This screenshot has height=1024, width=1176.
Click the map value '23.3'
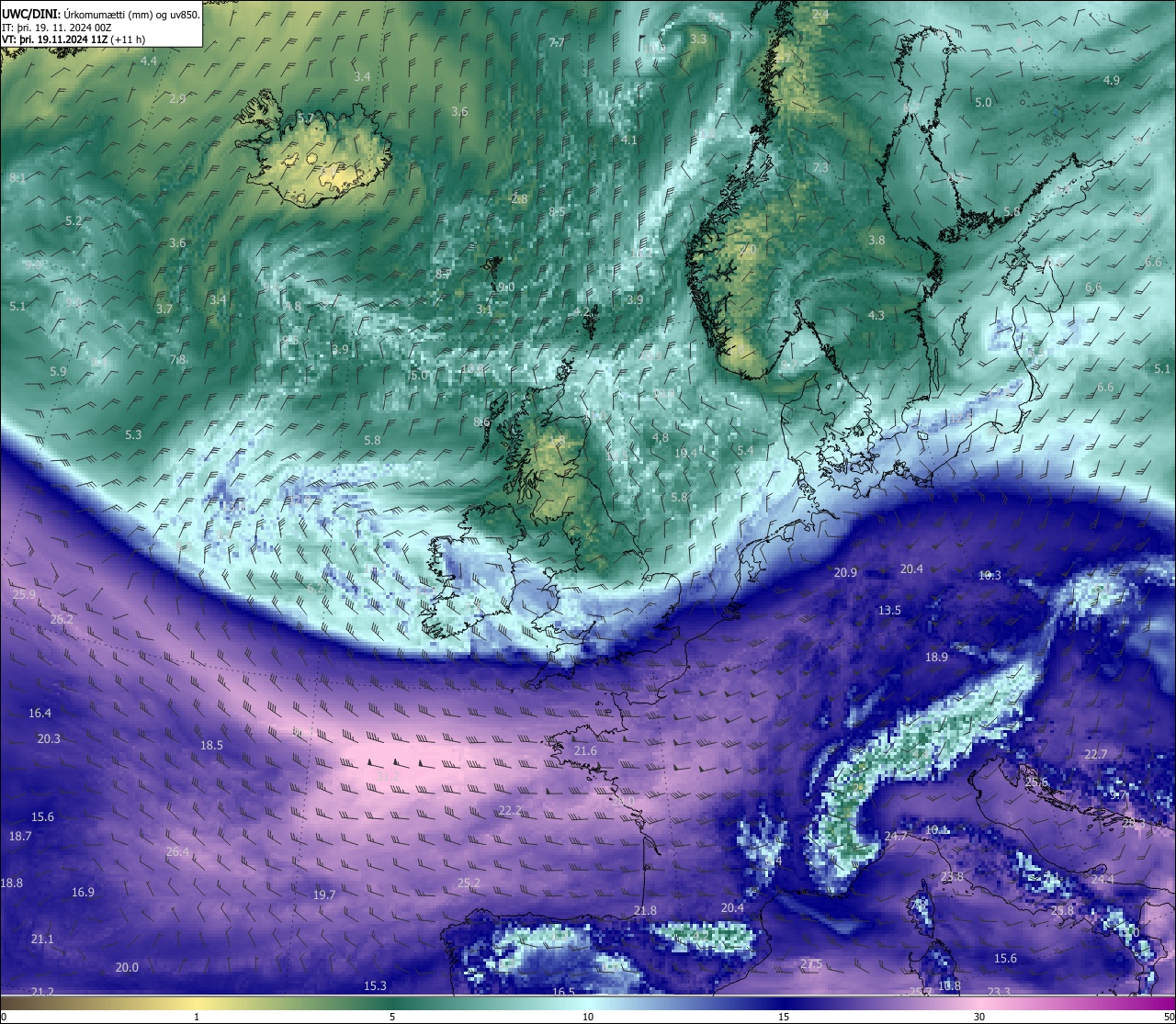[x=999, y=992]
